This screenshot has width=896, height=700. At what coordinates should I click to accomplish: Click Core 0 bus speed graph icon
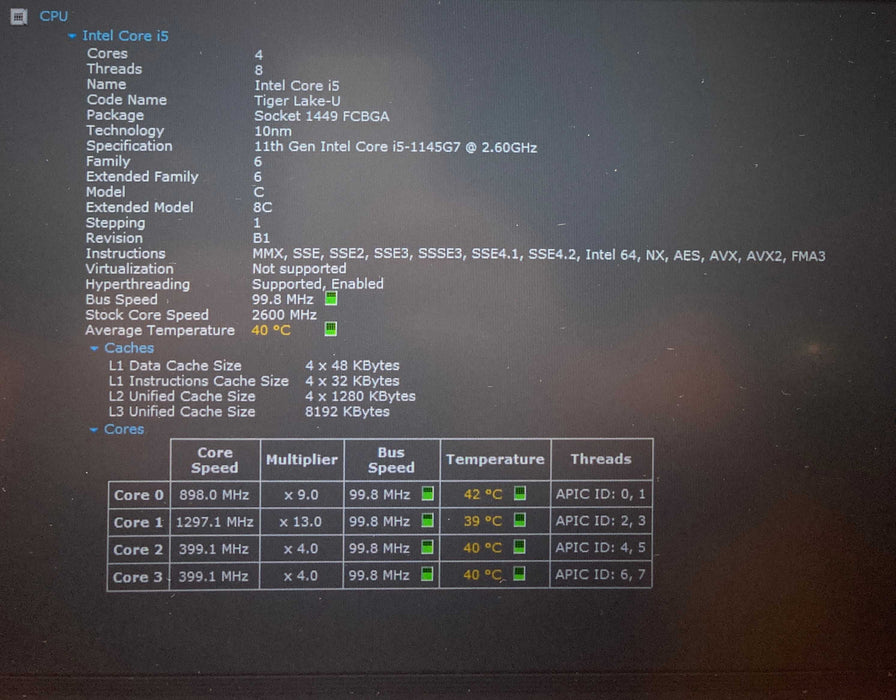[x=427, y=494]
